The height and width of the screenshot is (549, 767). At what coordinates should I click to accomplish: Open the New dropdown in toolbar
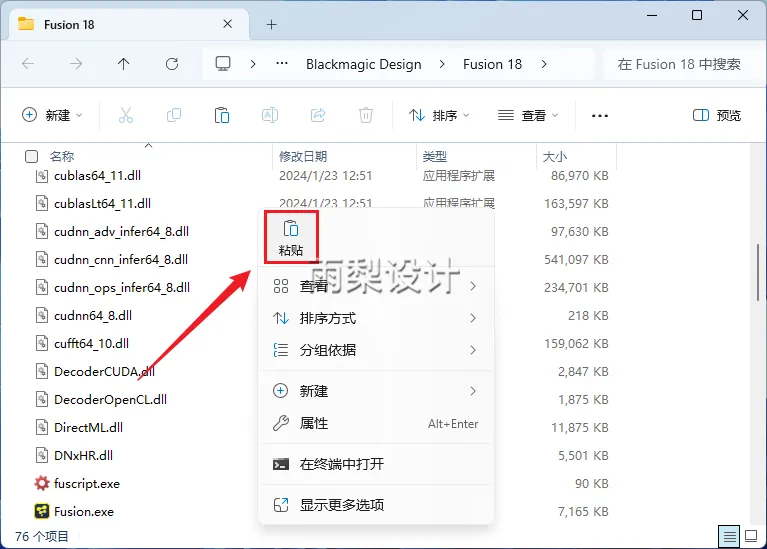pos(52,115)
